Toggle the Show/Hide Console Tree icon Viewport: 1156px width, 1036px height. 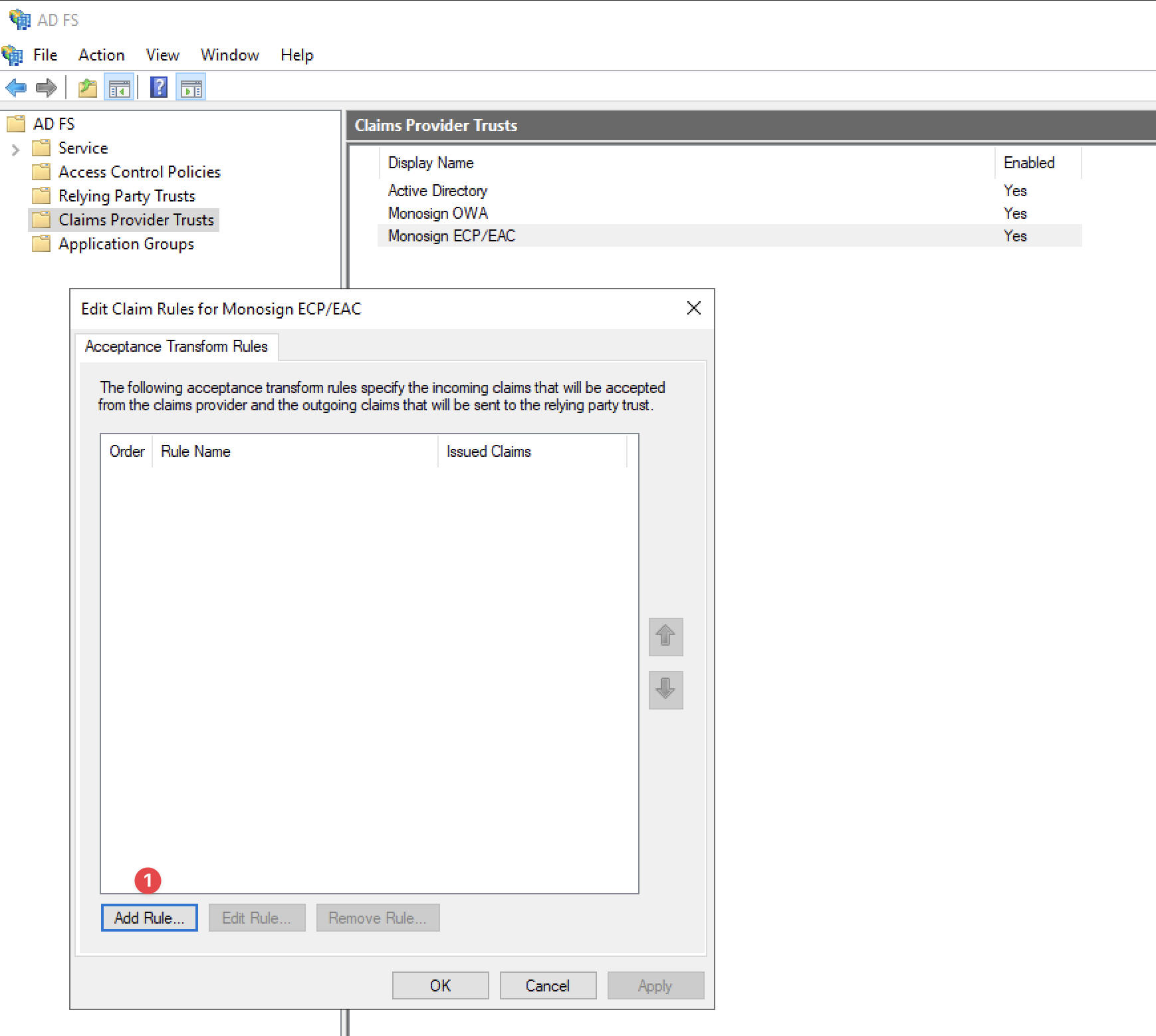tap(120, 88)
